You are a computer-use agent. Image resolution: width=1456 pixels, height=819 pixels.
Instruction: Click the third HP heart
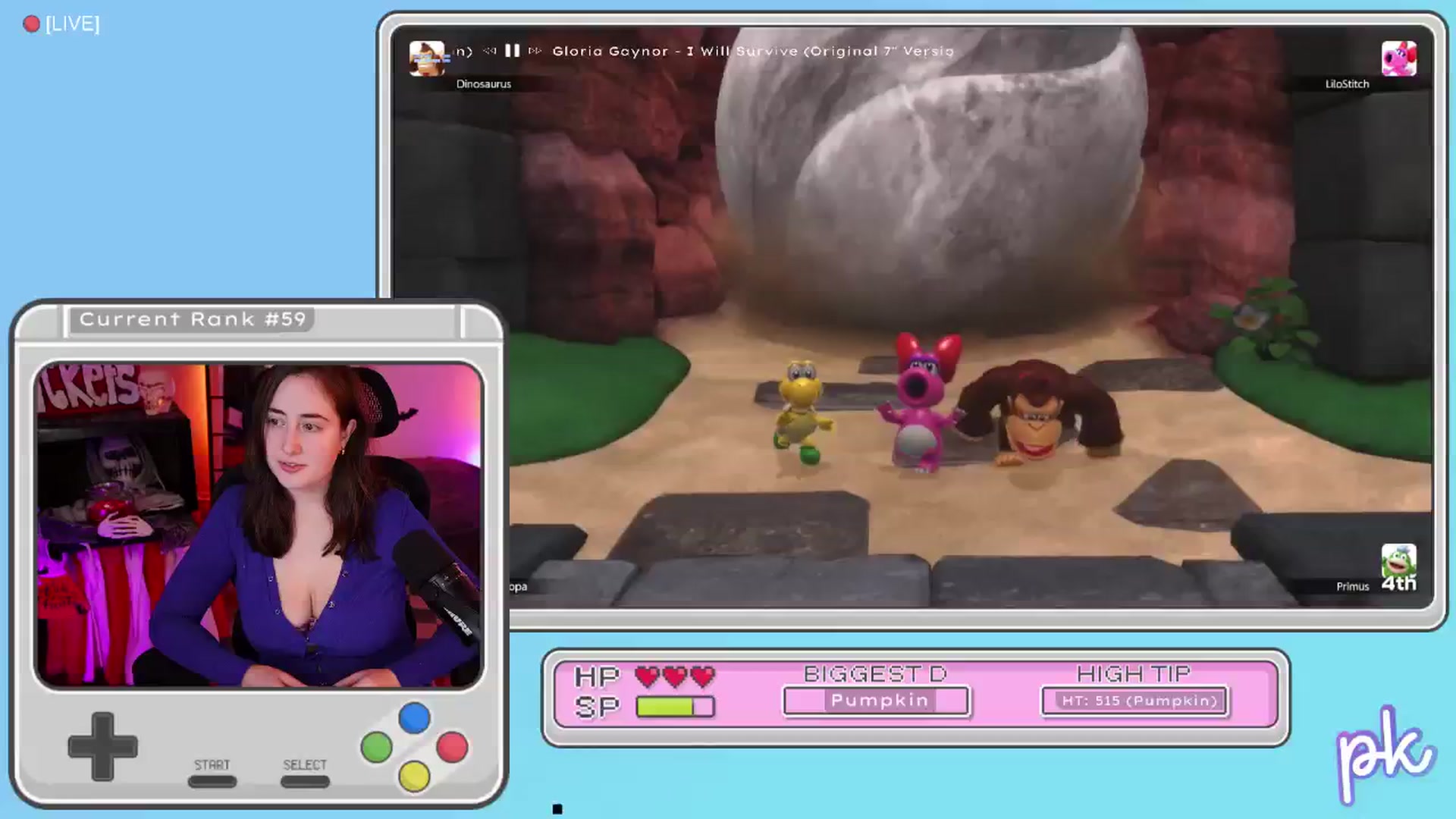703,676
